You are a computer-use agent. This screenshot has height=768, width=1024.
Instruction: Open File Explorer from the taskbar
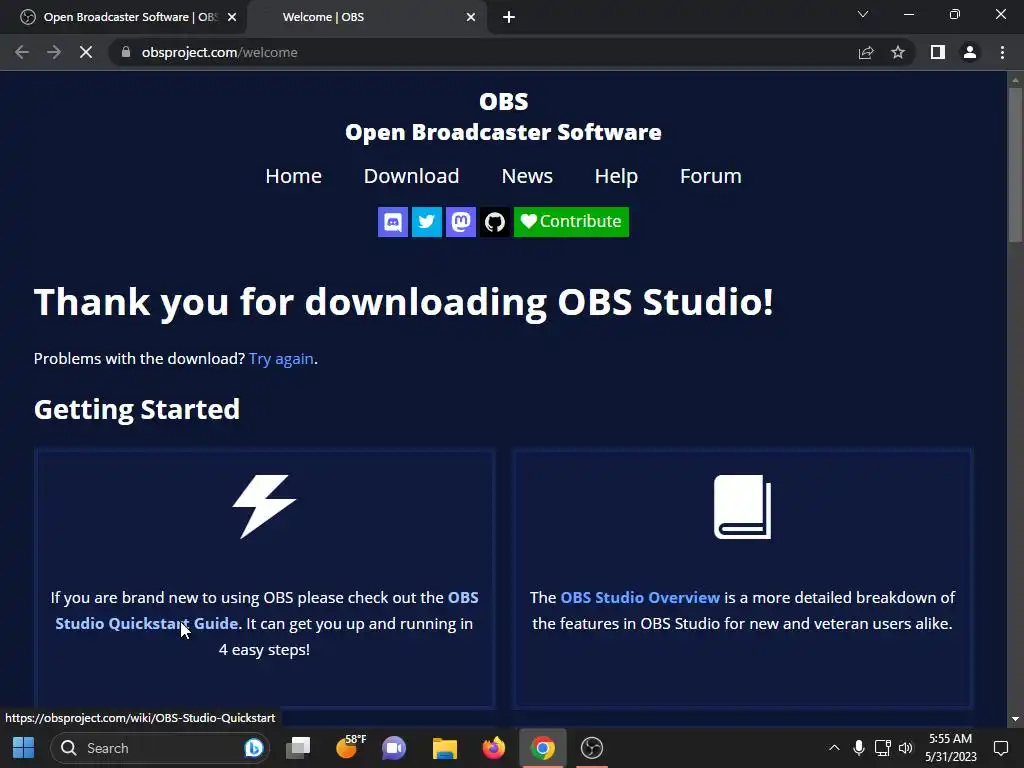[445, 748]
